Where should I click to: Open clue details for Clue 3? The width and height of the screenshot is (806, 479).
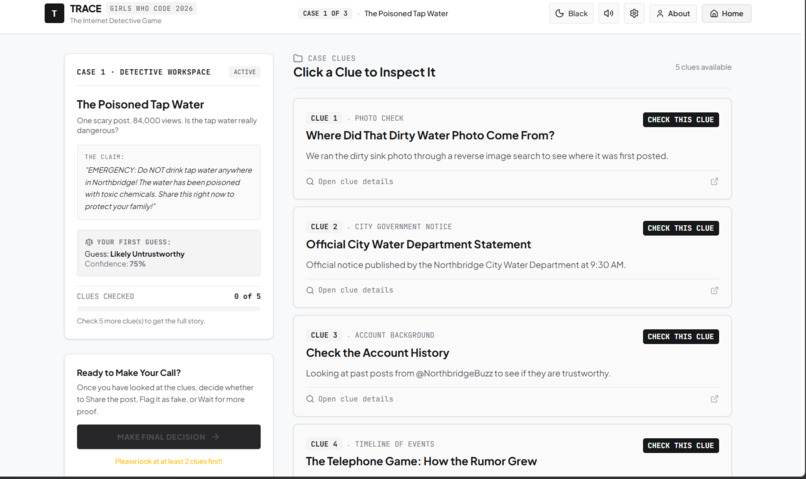(350, 399)
